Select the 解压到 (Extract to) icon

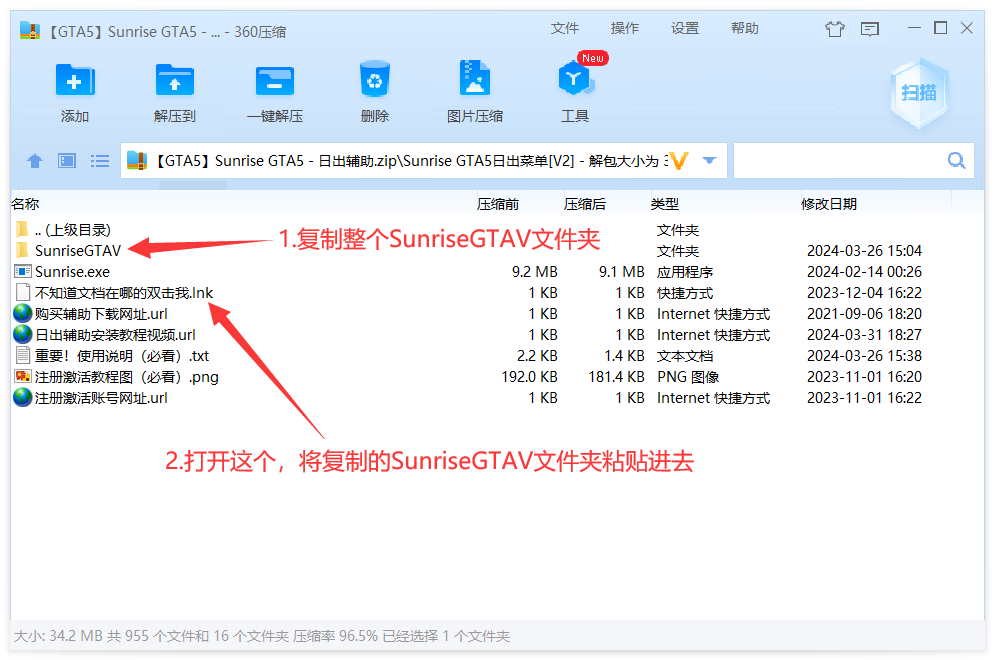pyautogui.click(x=175, y=90)
